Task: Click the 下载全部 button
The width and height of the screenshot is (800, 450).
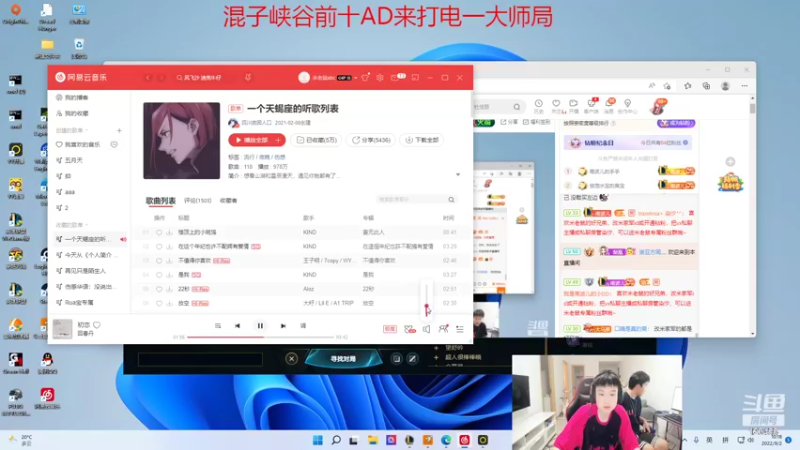Action: click(422, 140)
